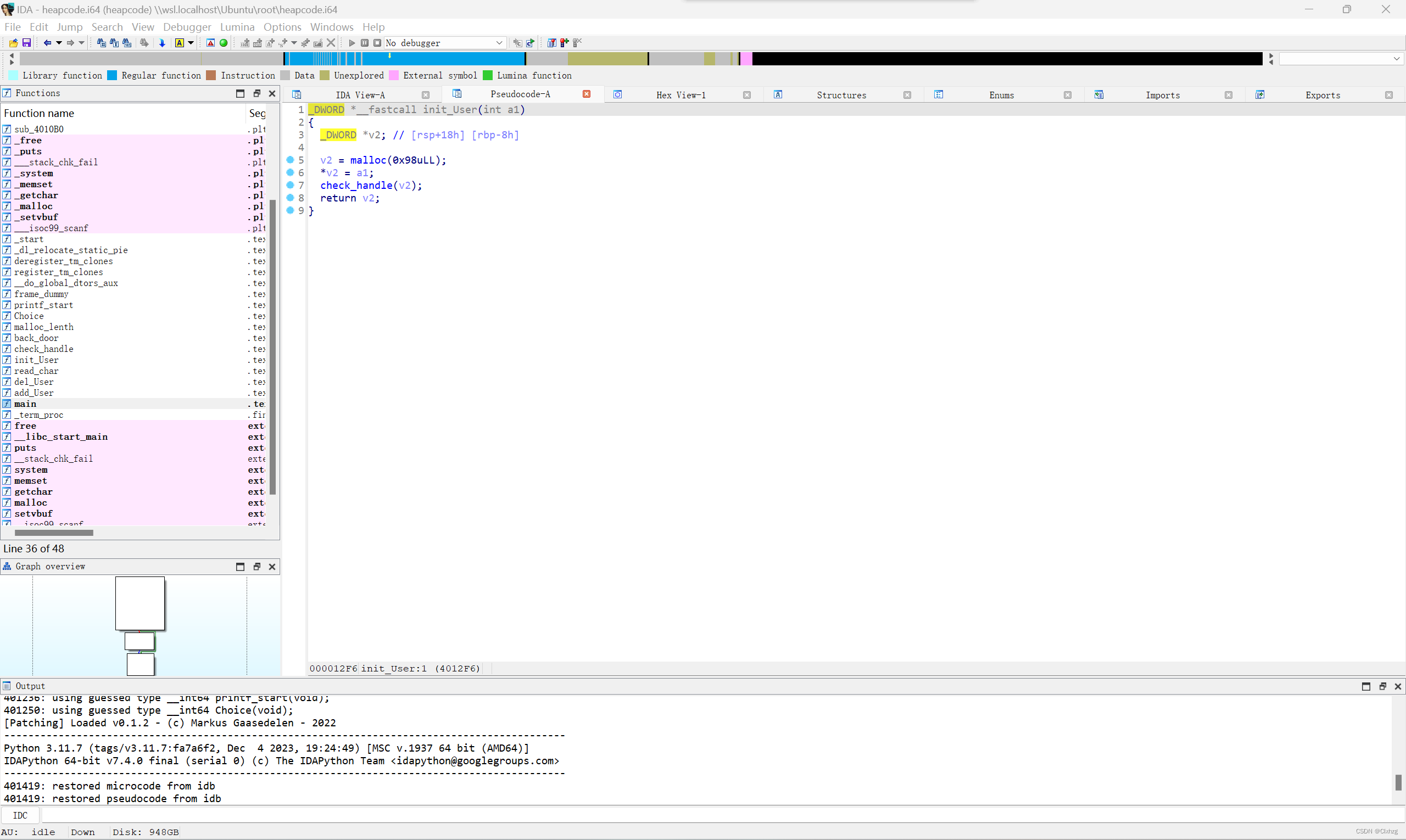Click the Save database icon

pyautogui.click(x=26, y=43)
